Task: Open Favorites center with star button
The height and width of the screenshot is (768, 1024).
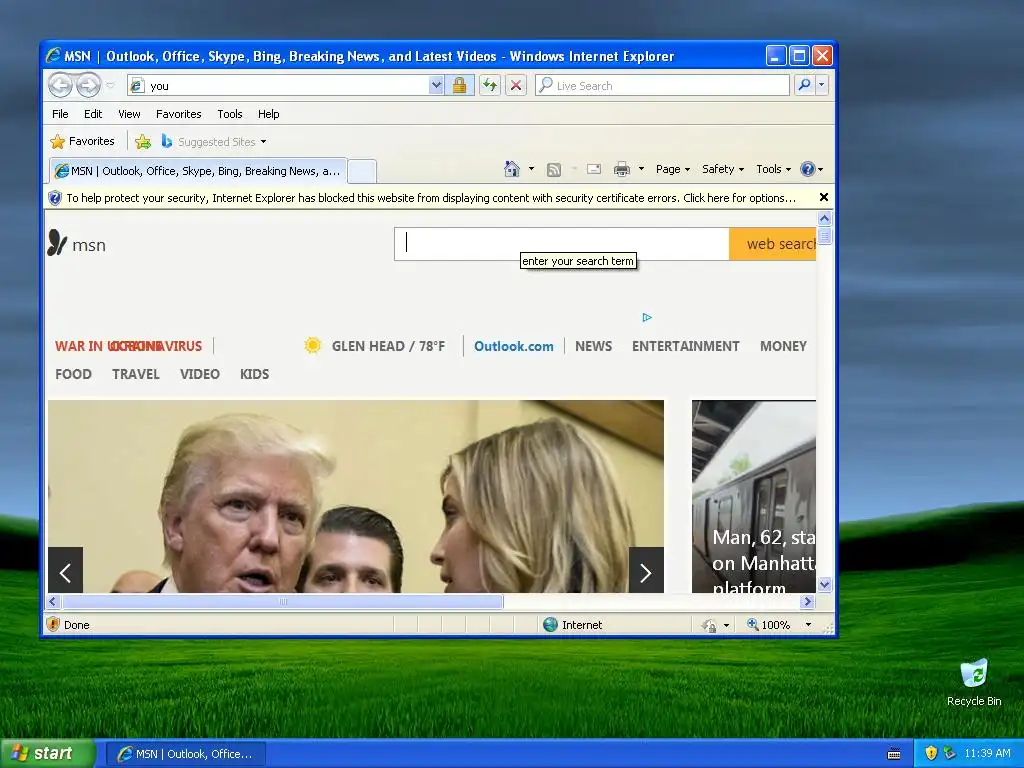Action: (82, 141)
